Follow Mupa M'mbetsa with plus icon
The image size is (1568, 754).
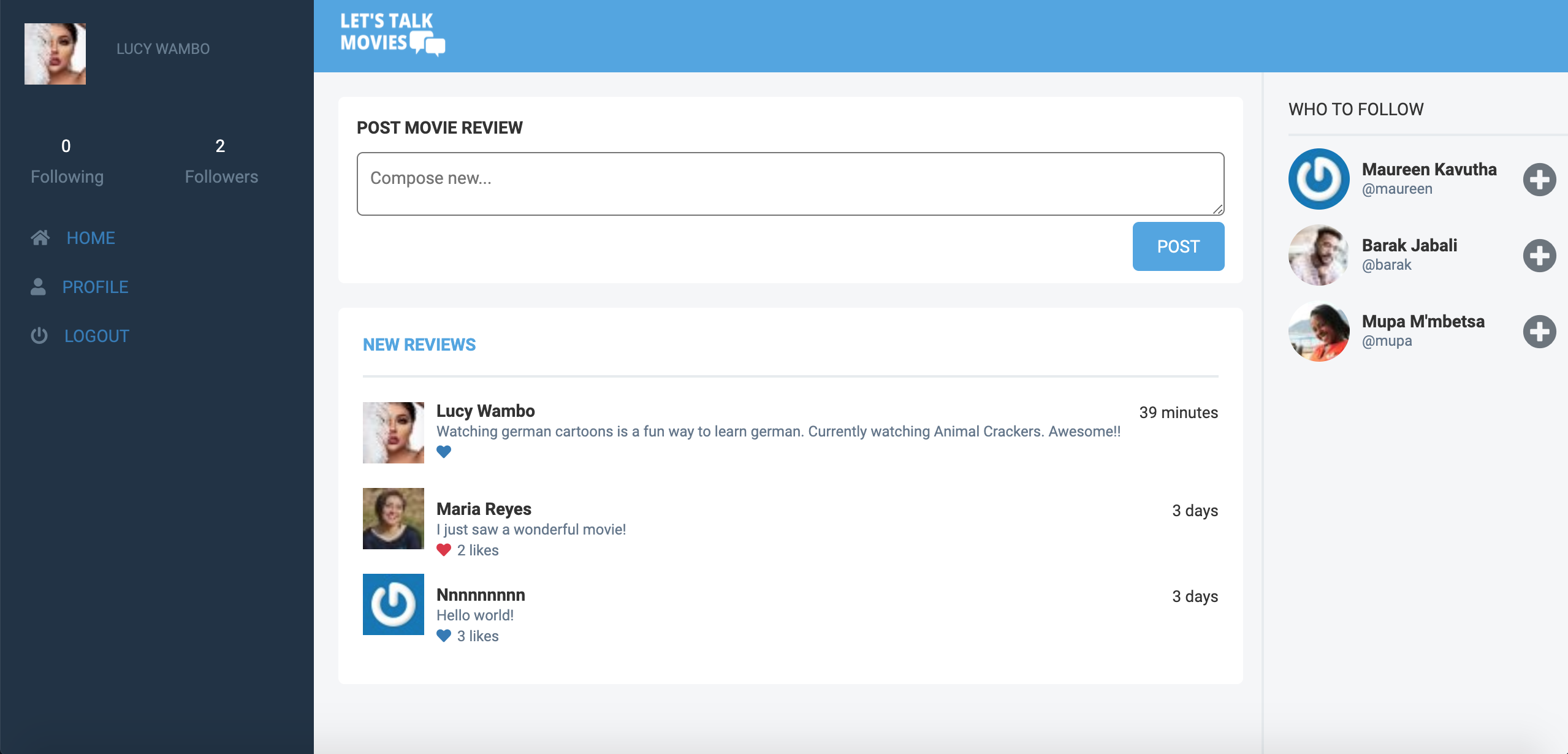1539,332
